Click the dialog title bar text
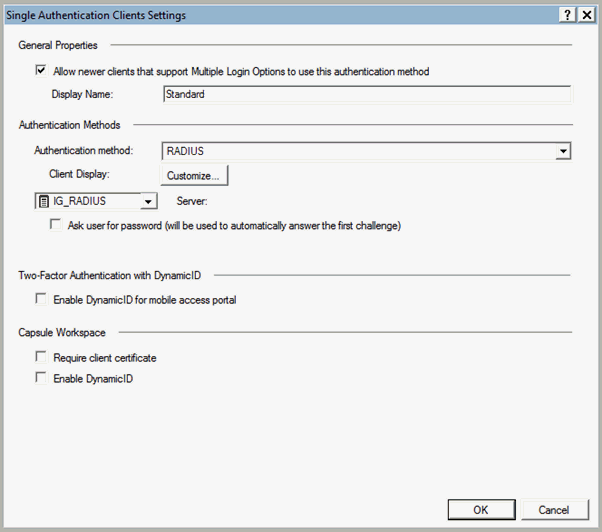The height and width of the screenshot is (532, 602). coord(96,15)
